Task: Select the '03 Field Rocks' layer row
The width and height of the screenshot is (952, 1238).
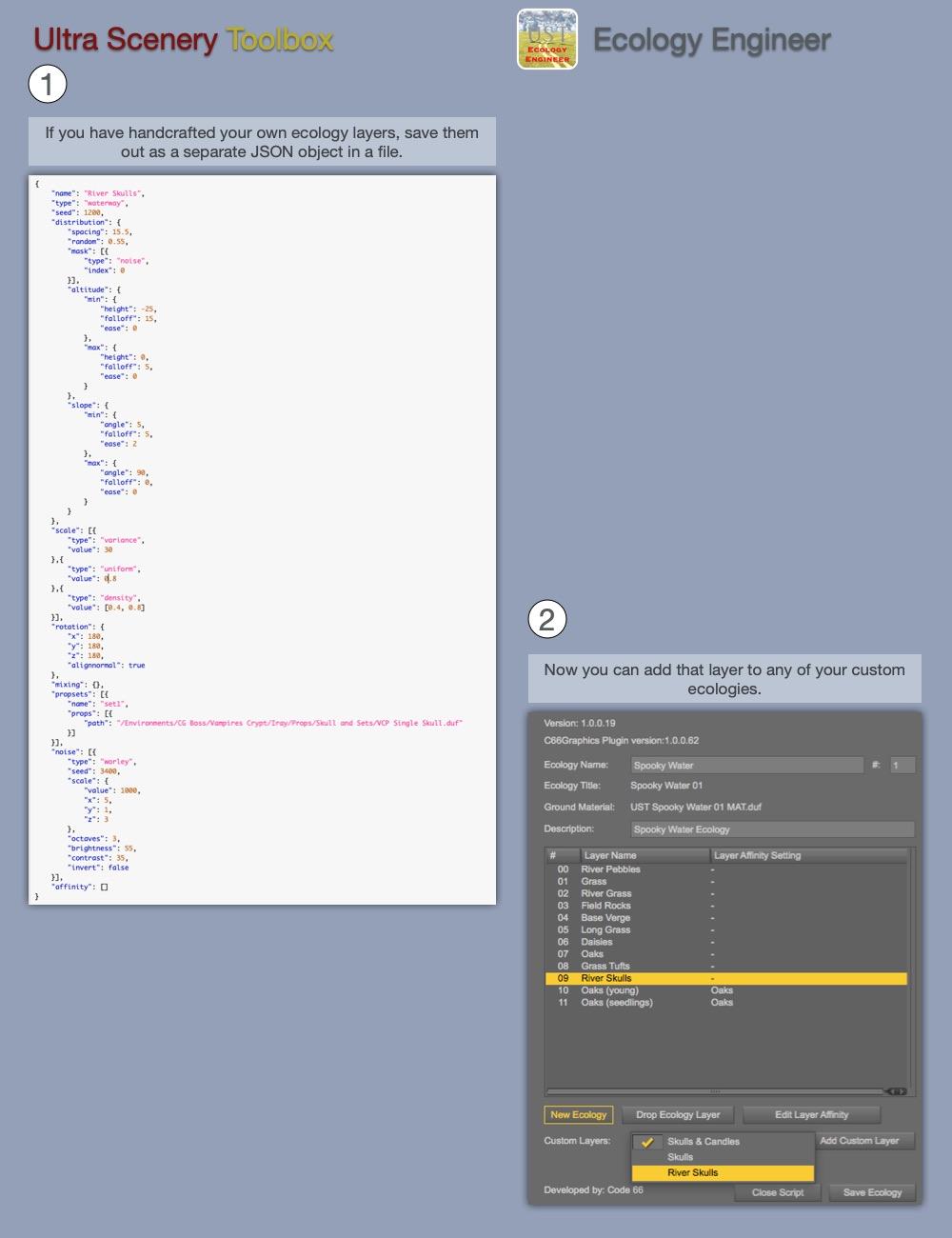Action: pos(725,906)
